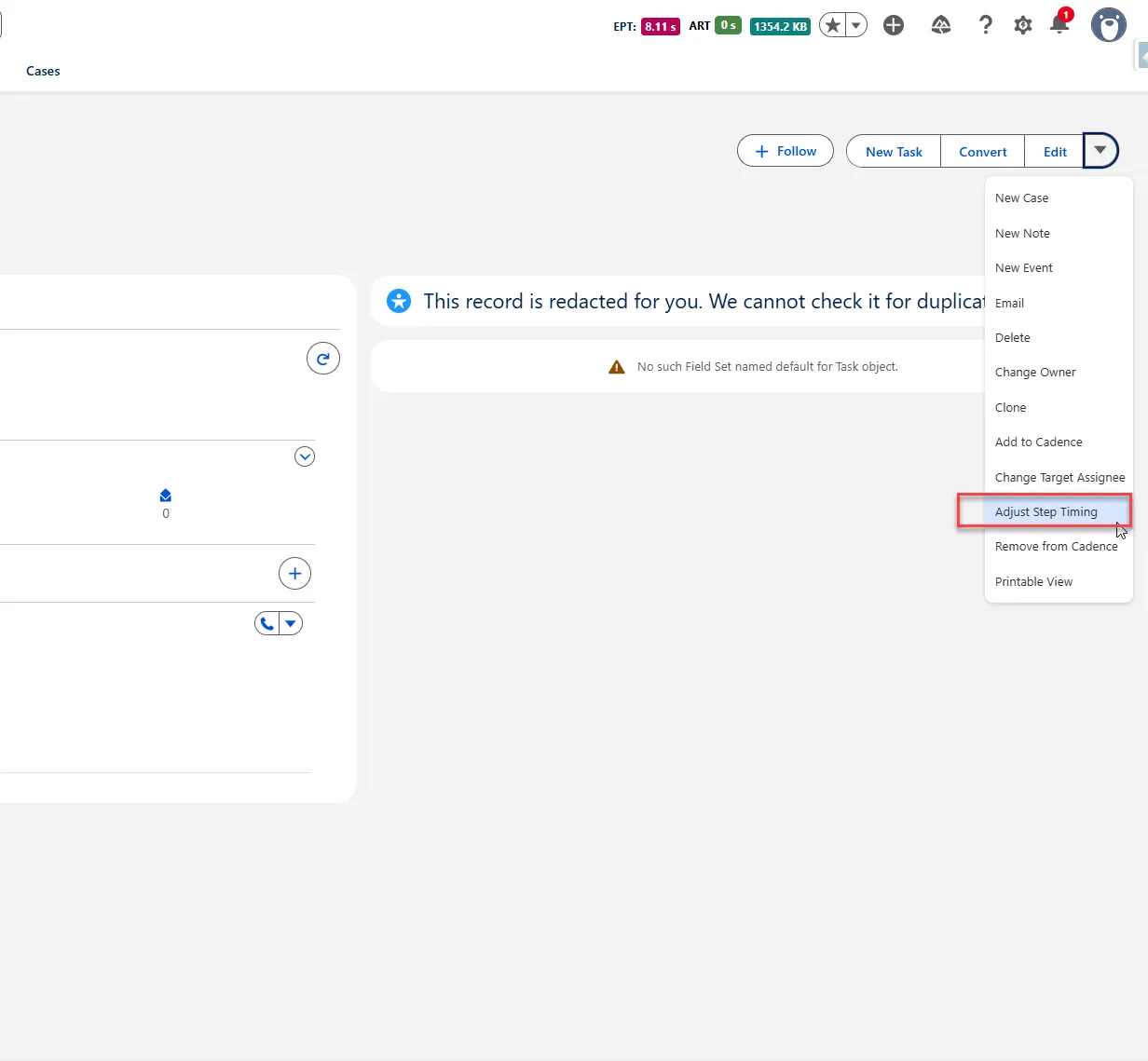Image resolution: width=1148 pixels, height=1061 pixels.
Task: Click the phone call icon
Action: (267, 624)
